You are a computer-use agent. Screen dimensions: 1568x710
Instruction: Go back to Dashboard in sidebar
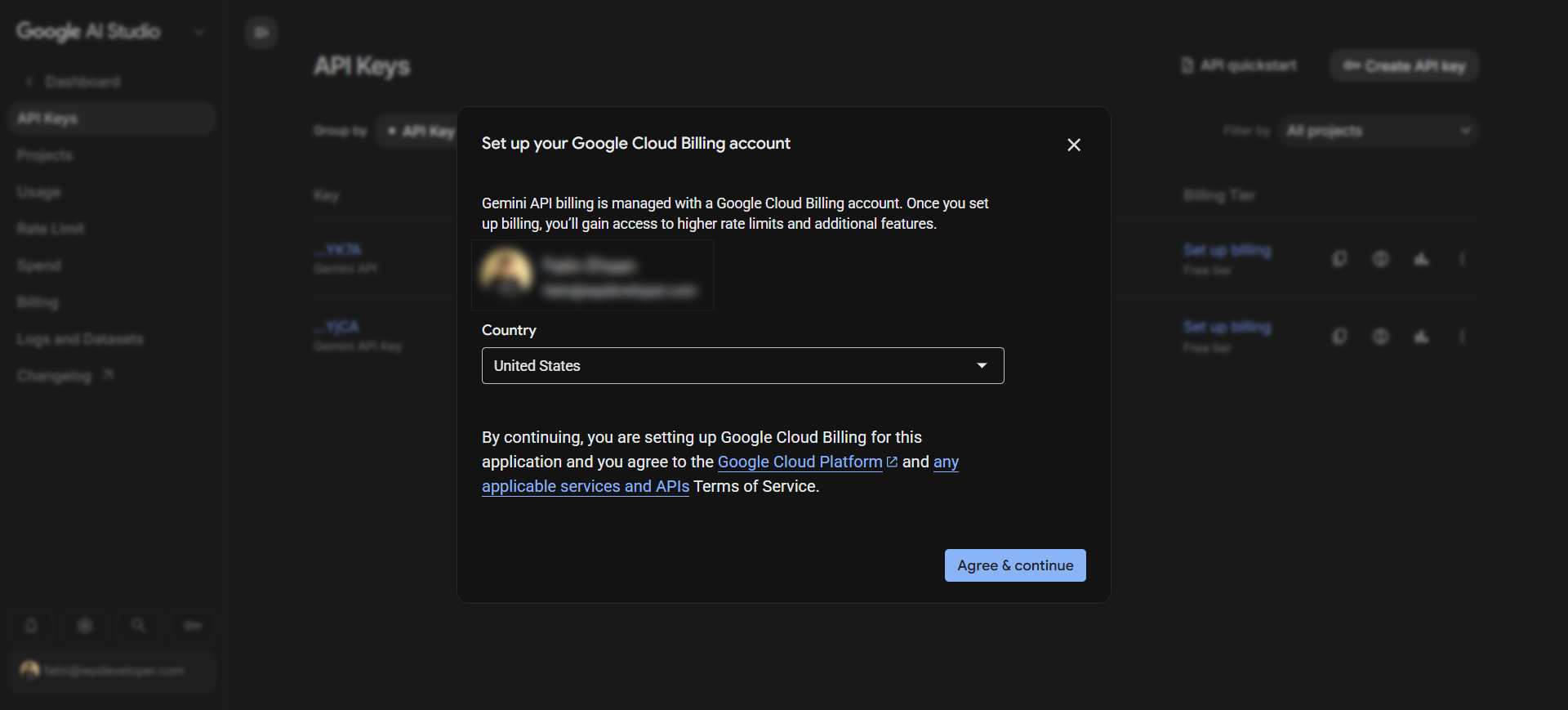[x=73, y=82]
